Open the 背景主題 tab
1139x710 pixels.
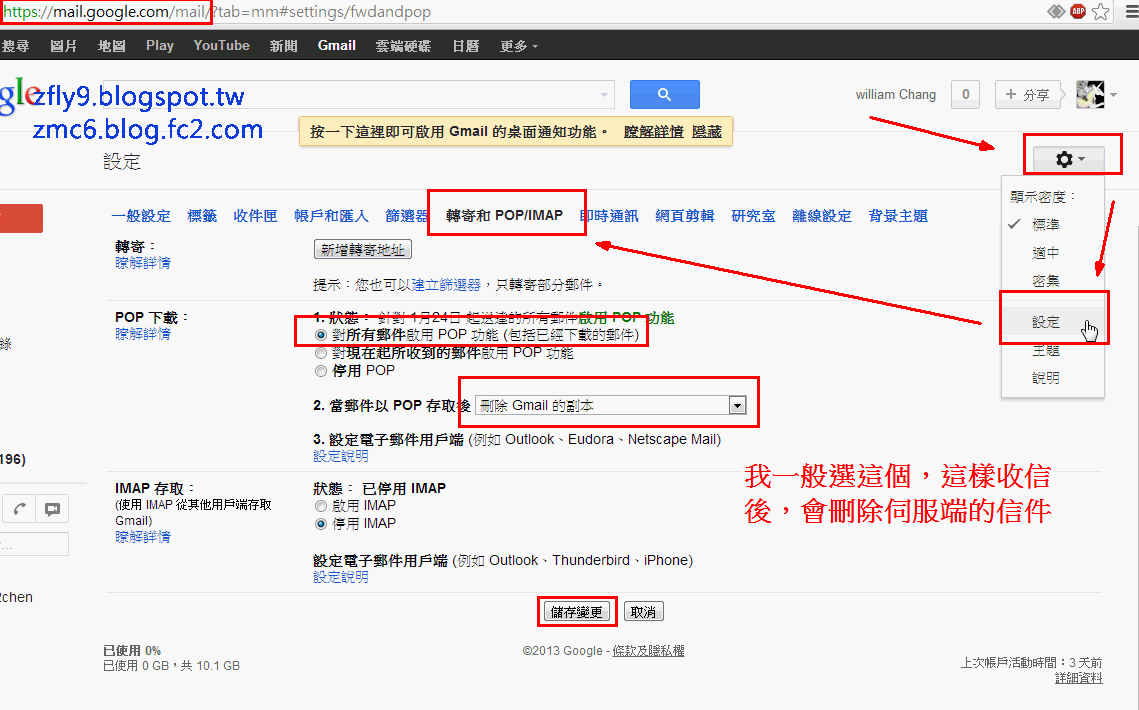pos(898,216)
